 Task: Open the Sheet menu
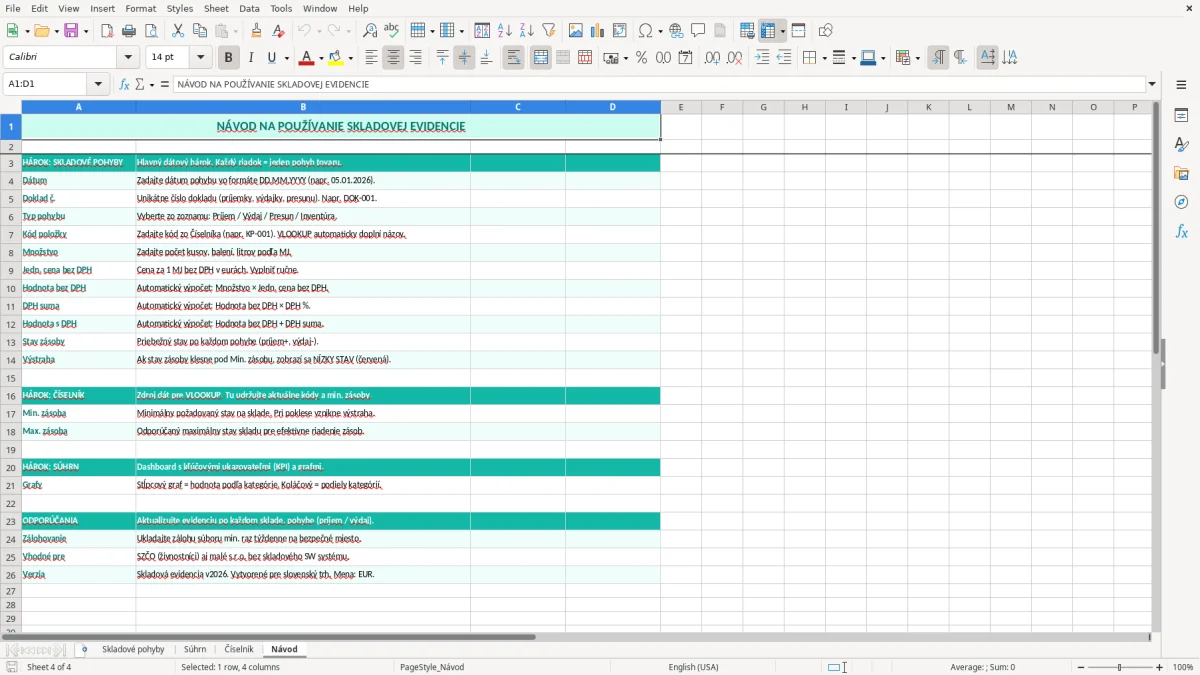click(x=216, y=8)
